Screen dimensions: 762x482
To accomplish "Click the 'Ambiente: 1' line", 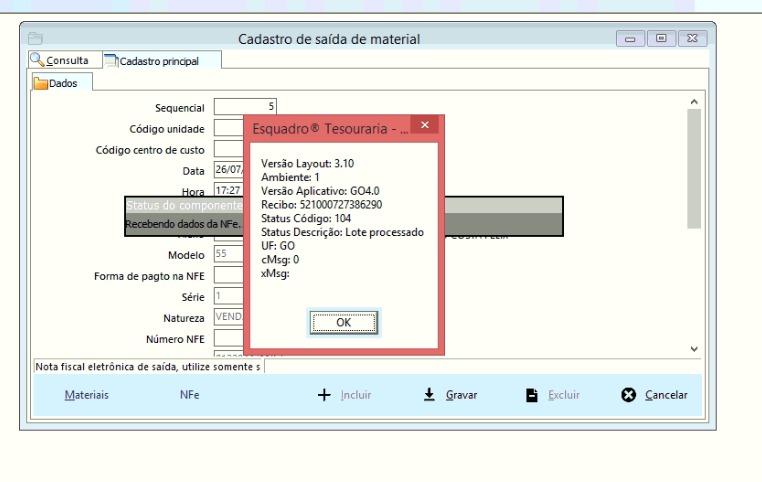I will point(290,177).
